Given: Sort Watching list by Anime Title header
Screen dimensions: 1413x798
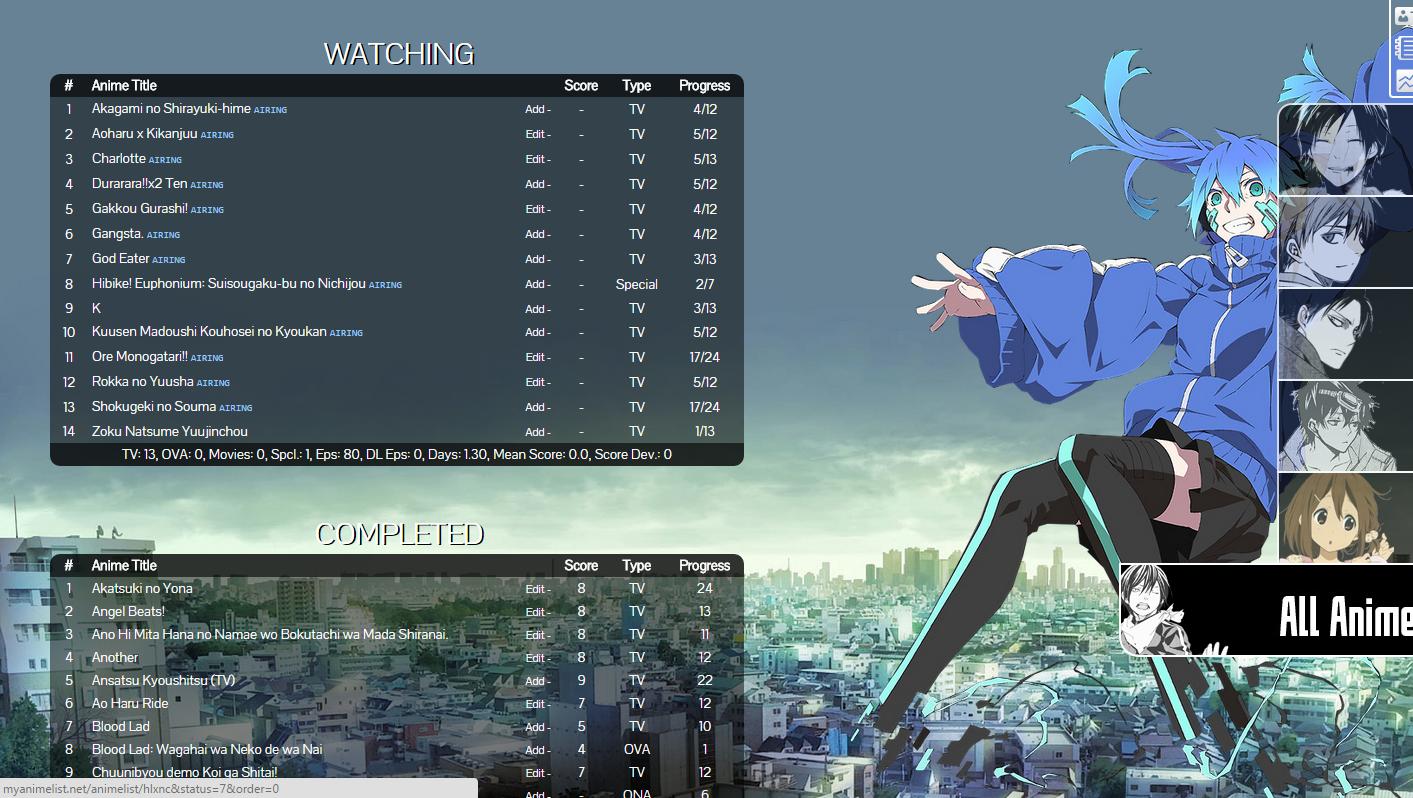Looking at the screenshot, I should [124, 86].
